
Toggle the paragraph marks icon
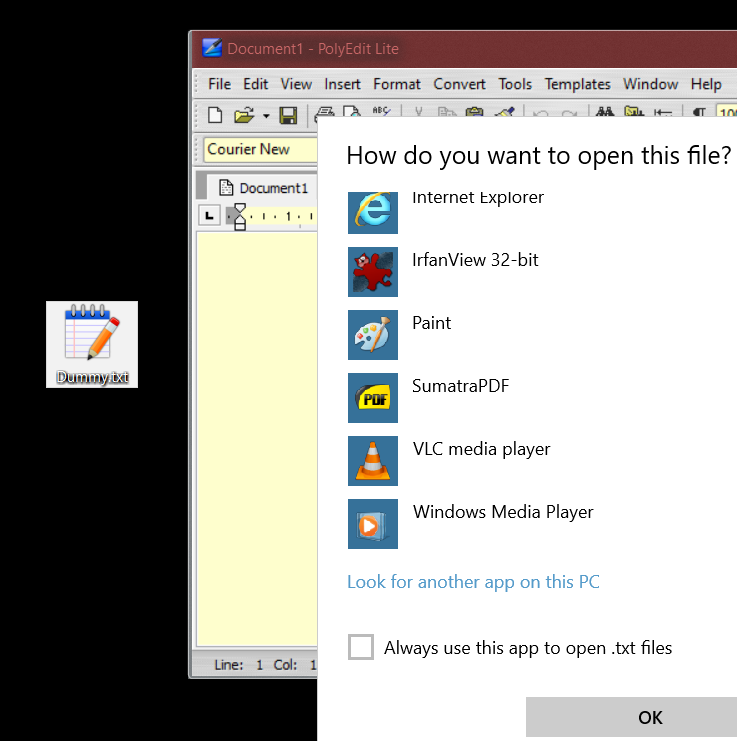point(699,112)
